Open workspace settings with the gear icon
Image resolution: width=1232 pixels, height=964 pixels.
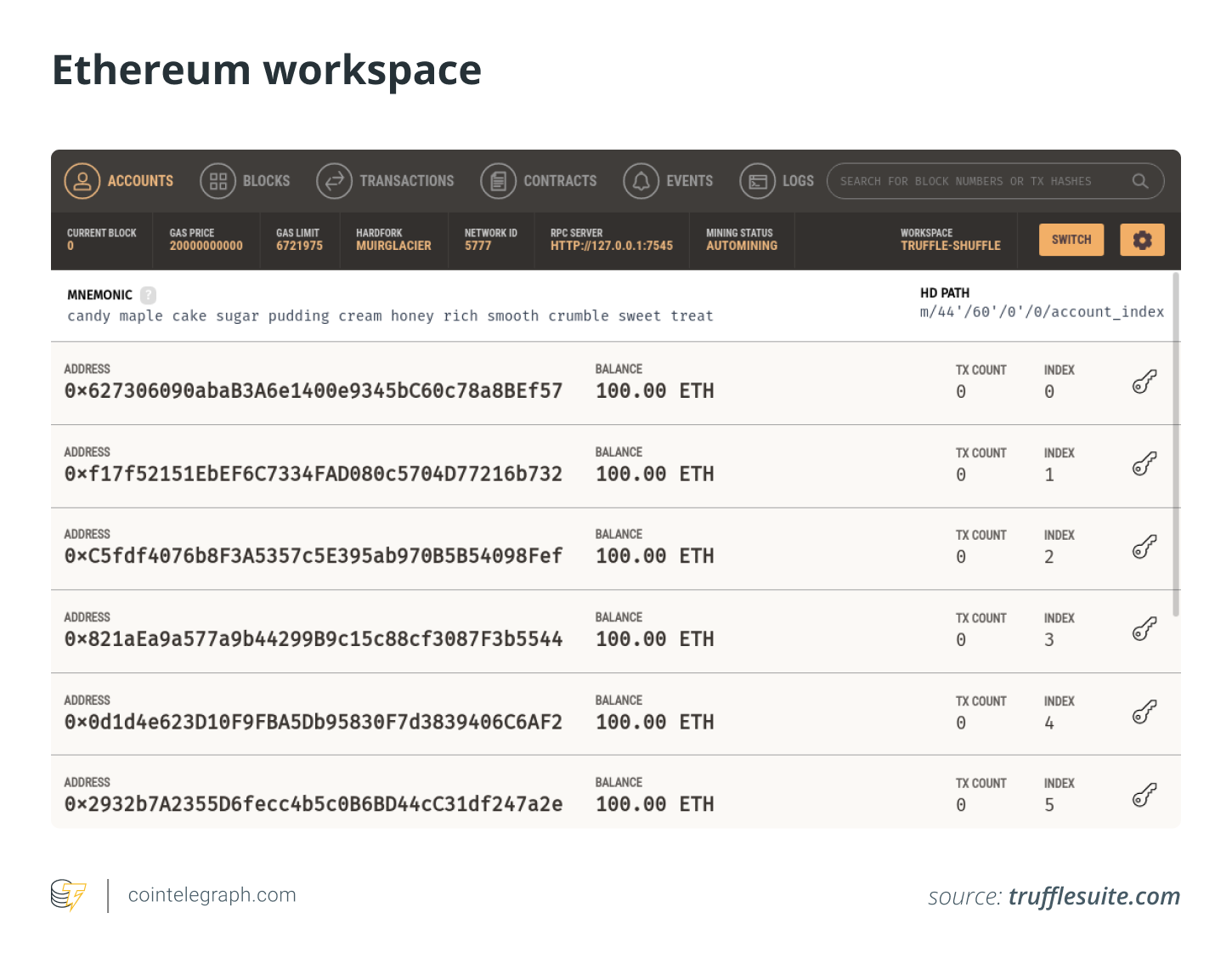click(1142, 240)
